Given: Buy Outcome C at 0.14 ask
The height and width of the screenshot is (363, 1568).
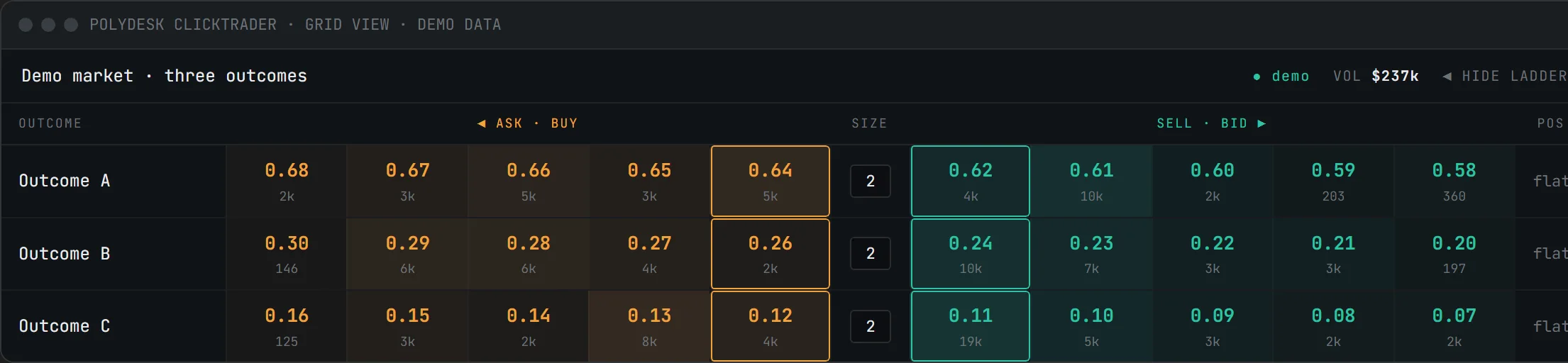Looking at the screenshot, I should click(529, 326).
